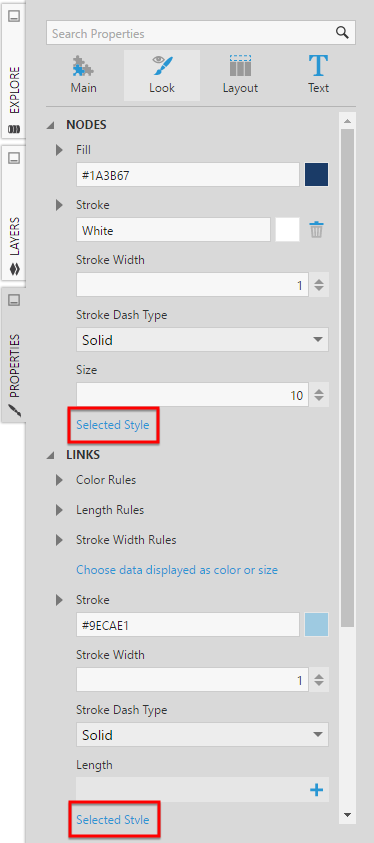Open links Stroke Dash Type dropdown

pos(202,734)
